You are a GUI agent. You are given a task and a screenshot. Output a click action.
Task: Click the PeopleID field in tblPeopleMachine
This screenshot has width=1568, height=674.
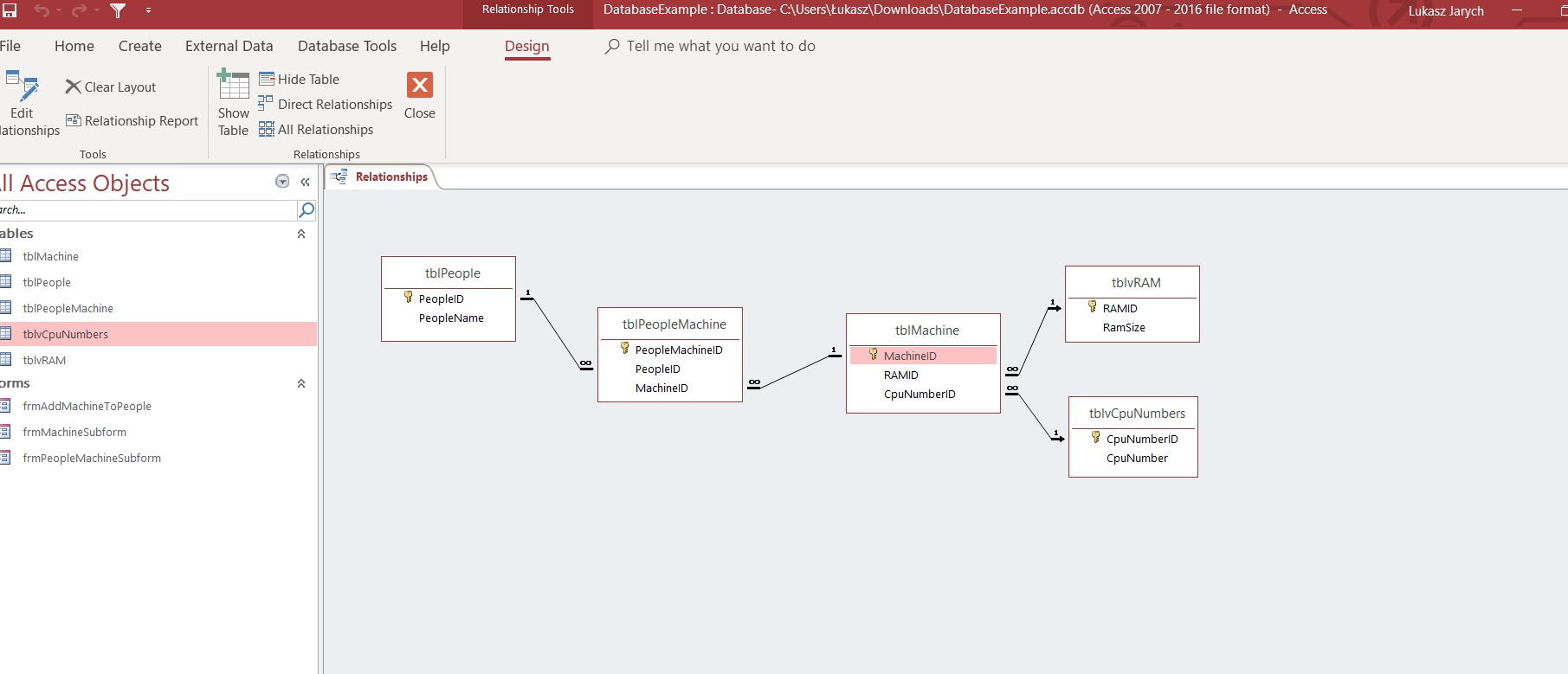(658, 369)
